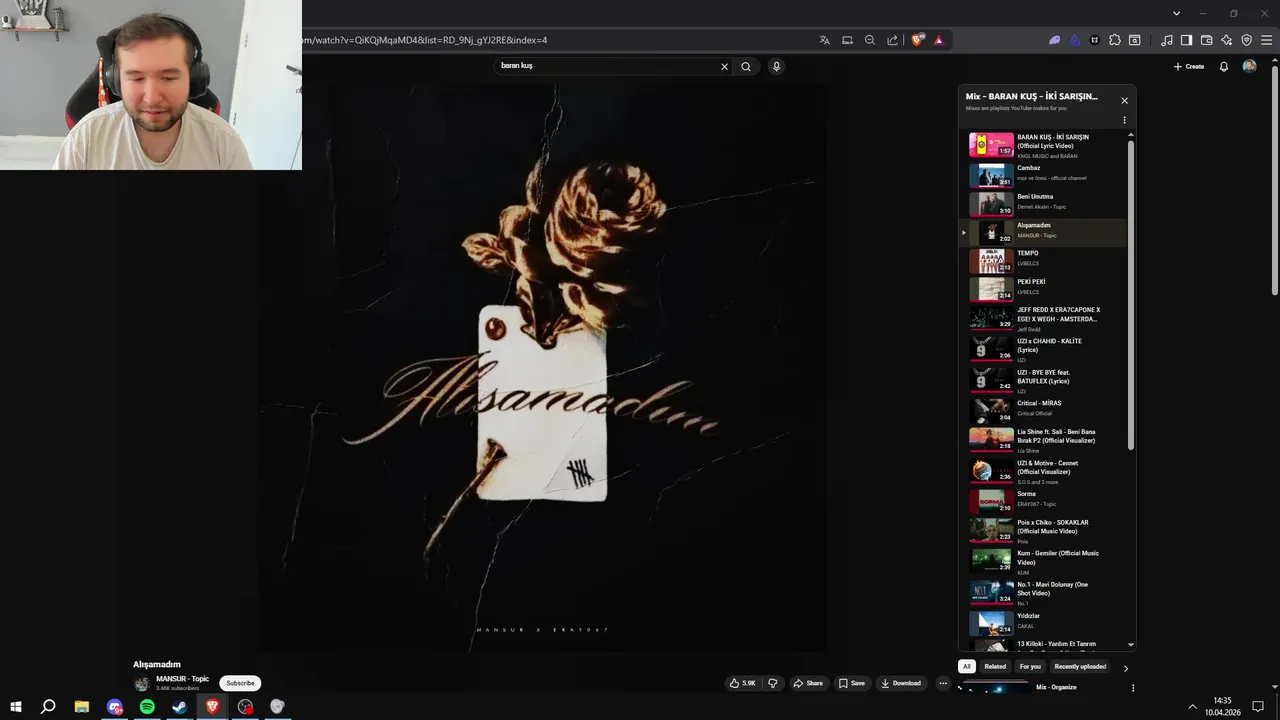The height and width of the screenshot is (720, 1280).
Task: Play Sorma by ERAY067
Action: [1043, 501]
